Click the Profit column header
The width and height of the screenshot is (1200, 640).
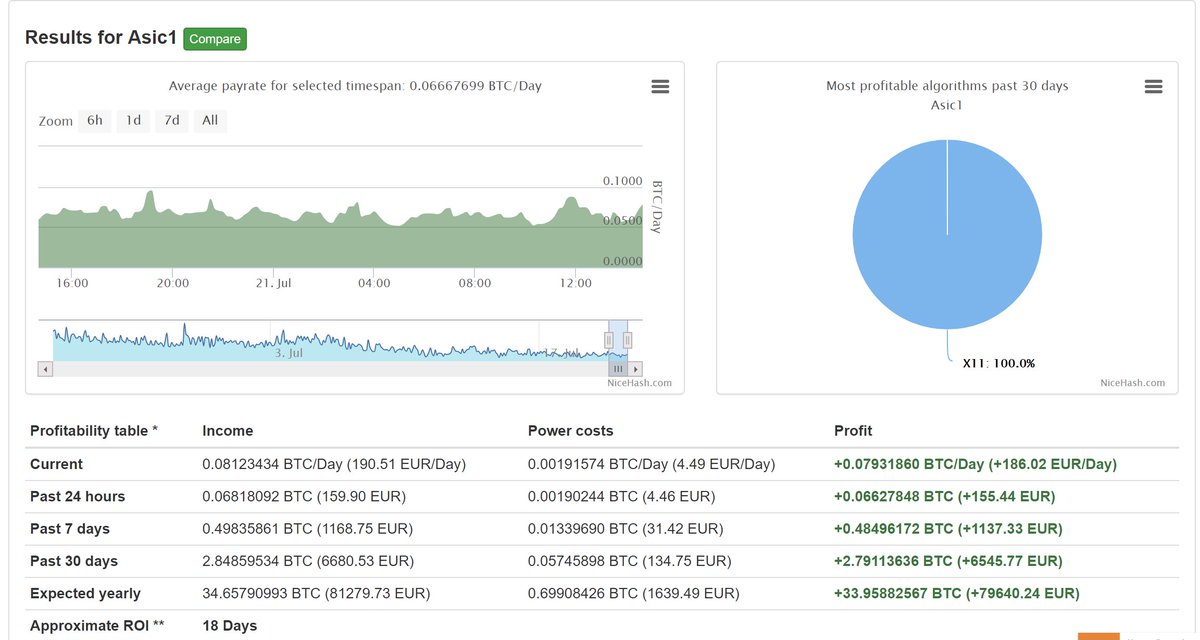click(x=853, y=431)
